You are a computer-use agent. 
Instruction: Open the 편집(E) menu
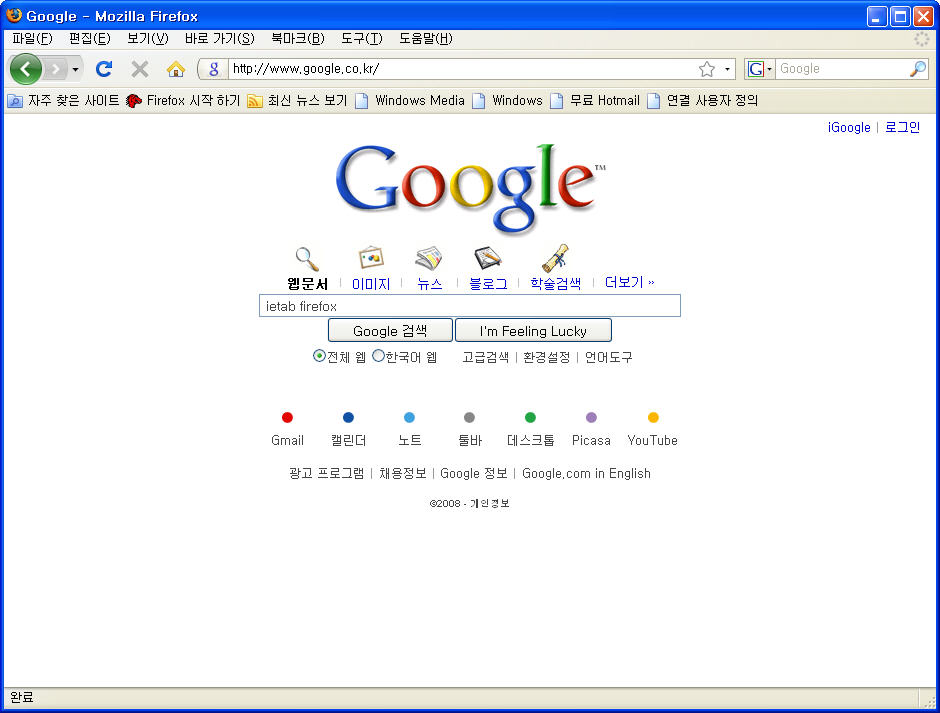pos(89,39)
